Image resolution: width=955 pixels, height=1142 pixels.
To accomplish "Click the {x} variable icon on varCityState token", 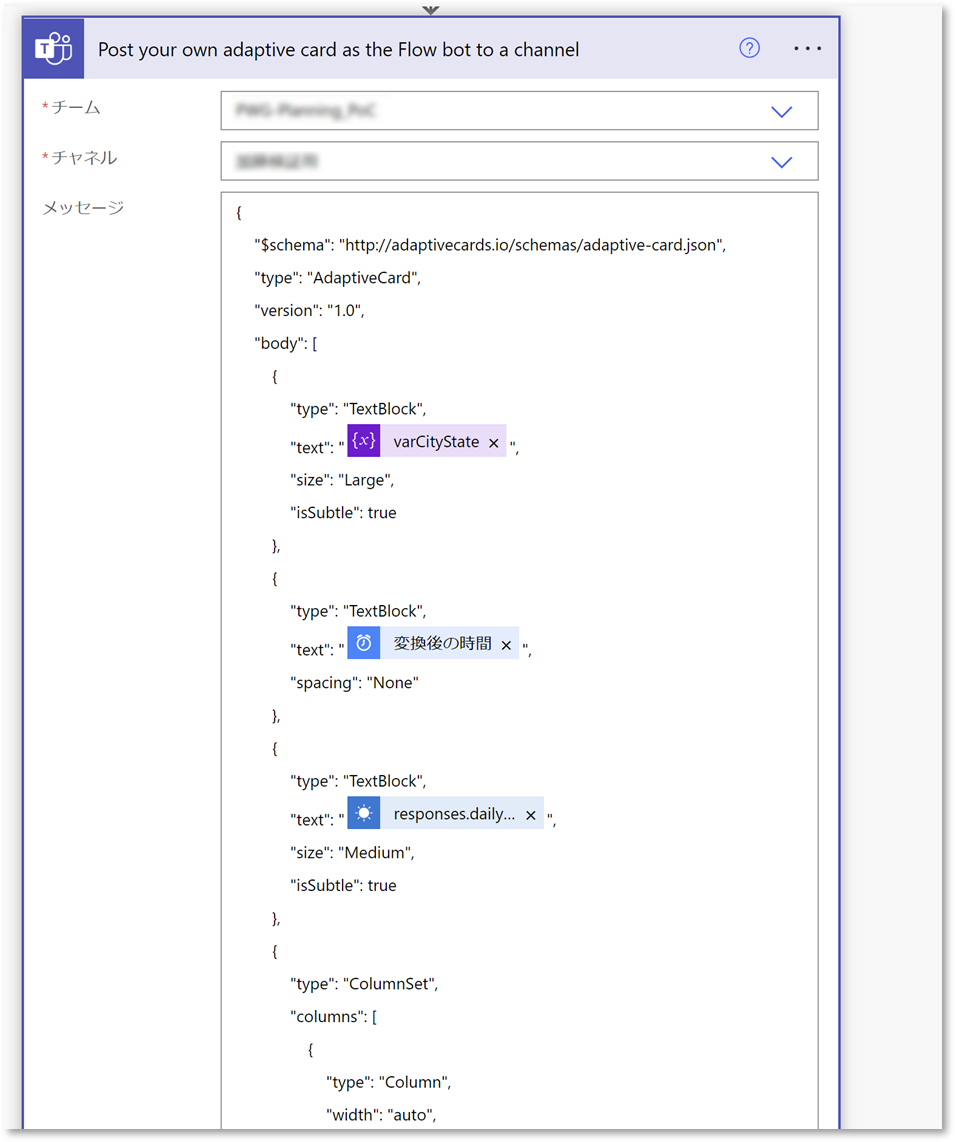I will coord(363,440).
